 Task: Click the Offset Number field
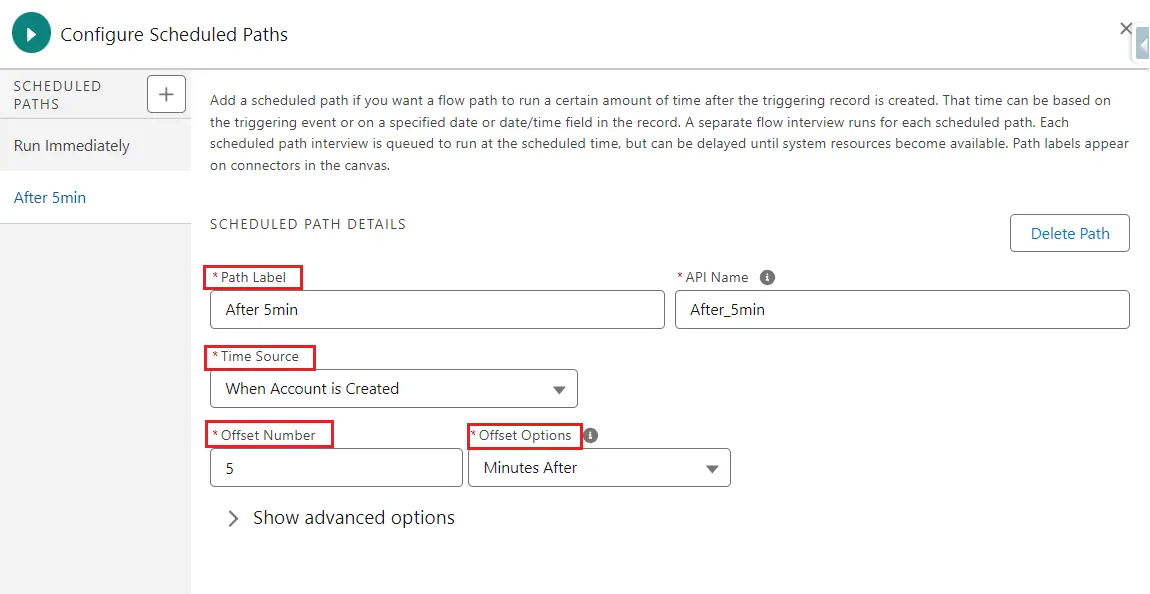336,468
